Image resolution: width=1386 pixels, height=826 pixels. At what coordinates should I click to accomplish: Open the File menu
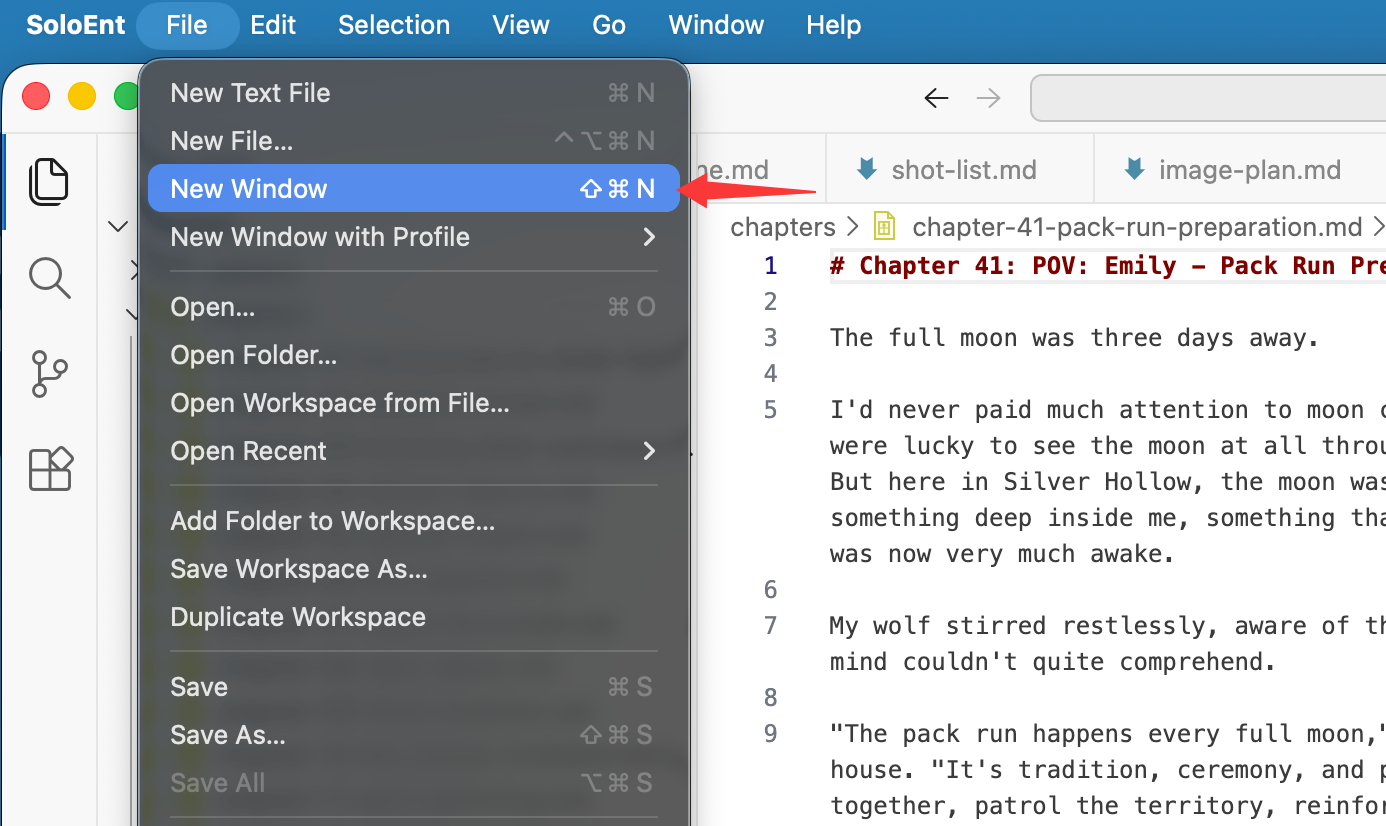tap(187, 25)
